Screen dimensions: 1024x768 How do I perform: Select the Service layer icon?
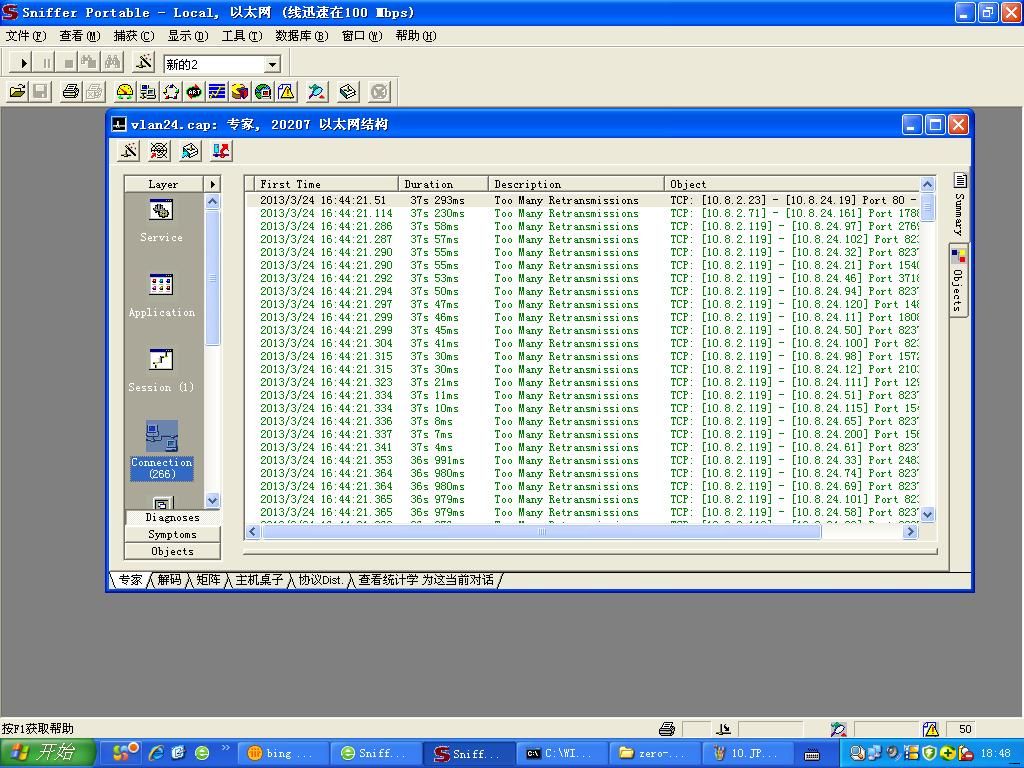coord(161,210)
